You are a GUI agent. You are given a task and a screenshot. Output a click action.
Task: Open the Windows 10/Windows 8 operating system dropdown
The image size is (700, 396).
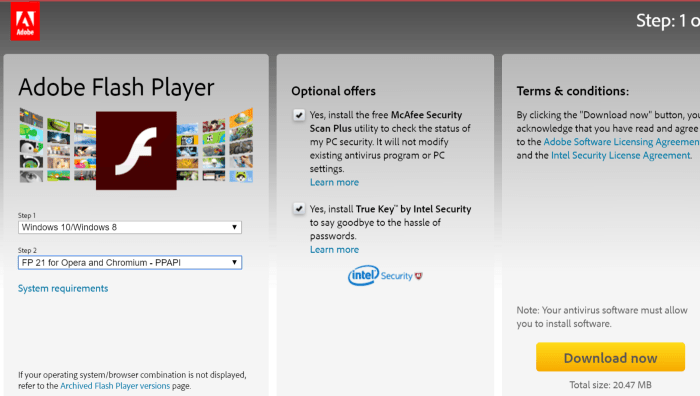coord(130,227)
